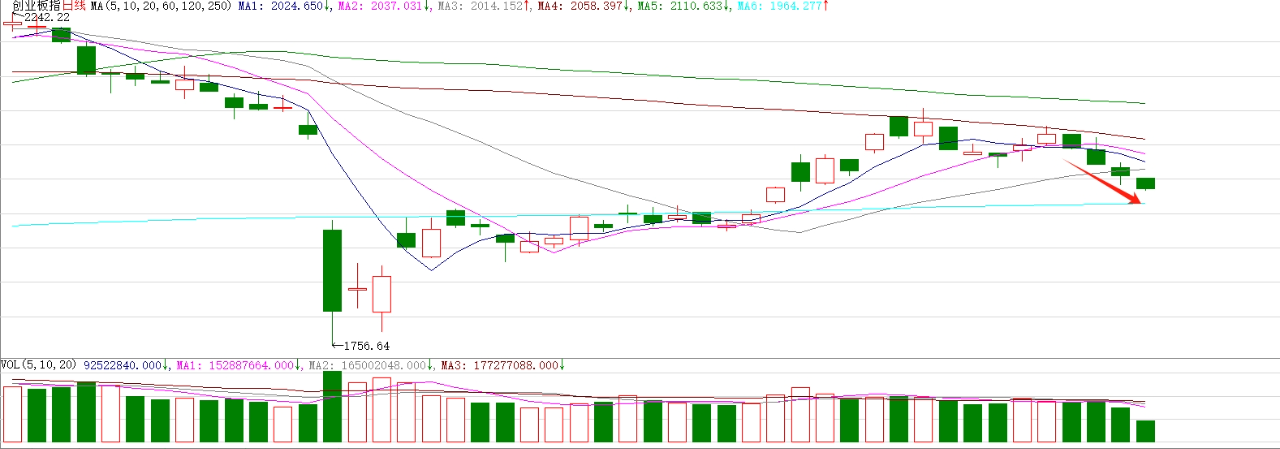Click the VOL(5,10,20) indicator label
Image resolution: width=1280 pixels, height=449 pixels.
point(40,366)
